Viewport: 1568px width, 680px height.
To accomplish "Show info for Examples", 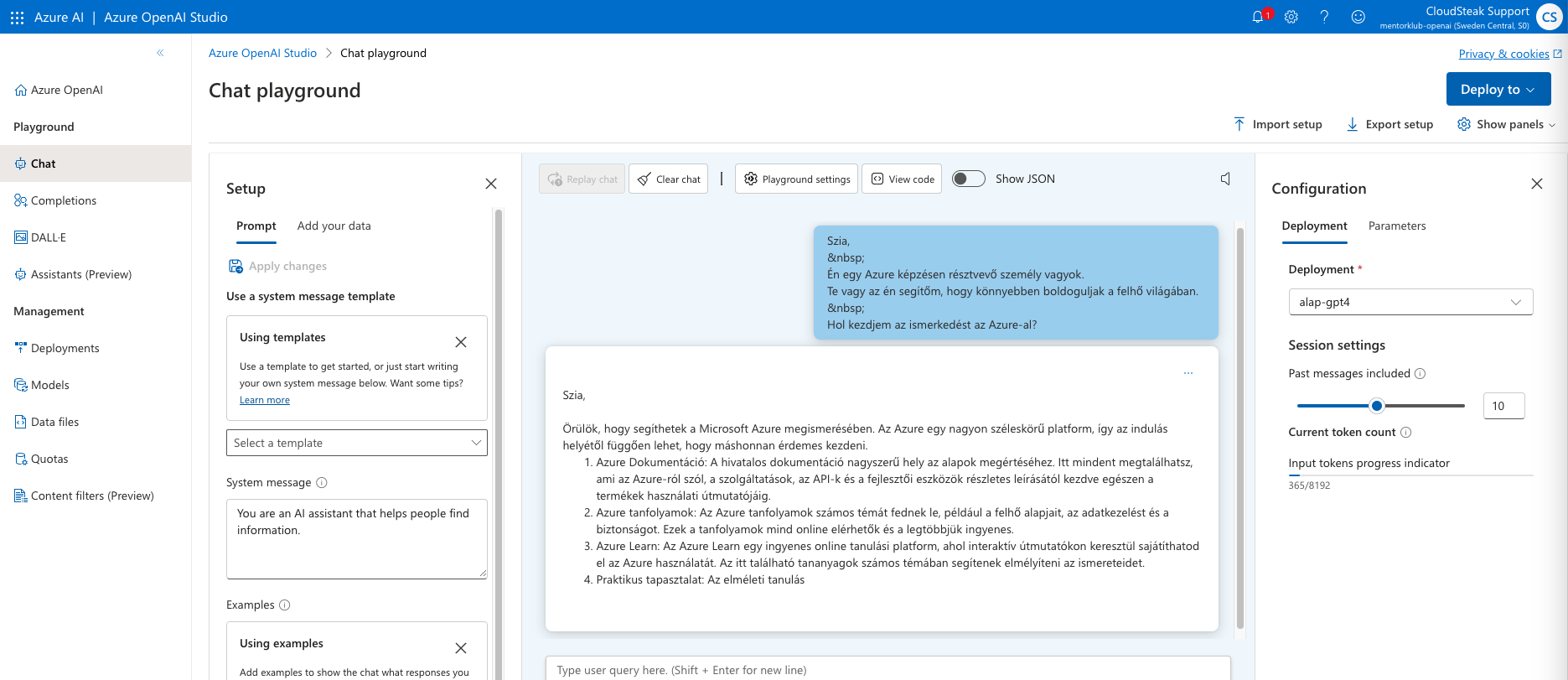I will tap(285, 605).
